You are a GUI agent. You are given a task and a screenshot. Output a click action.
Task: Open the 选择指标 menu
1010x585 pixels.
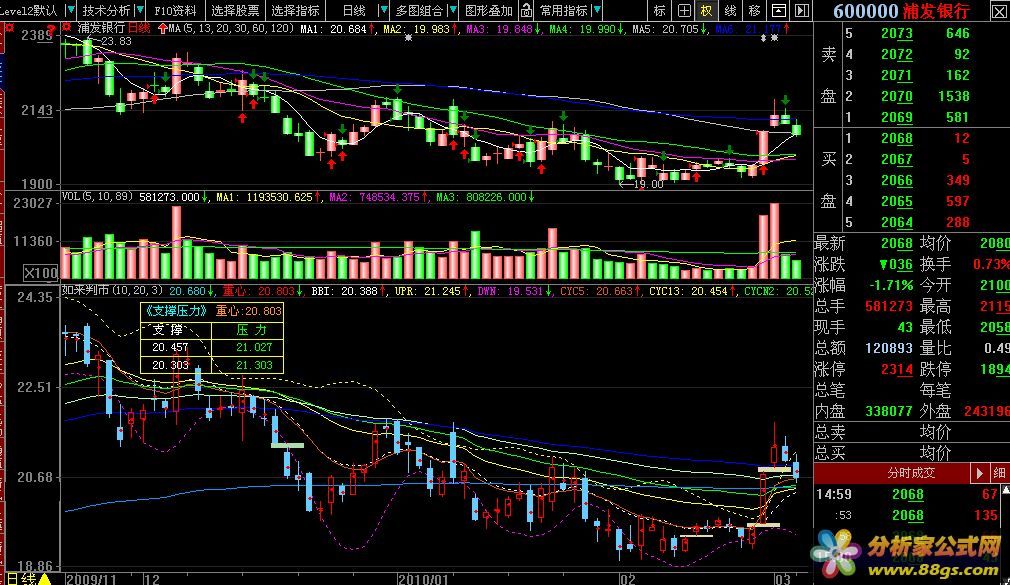click(x=295, y=10)
